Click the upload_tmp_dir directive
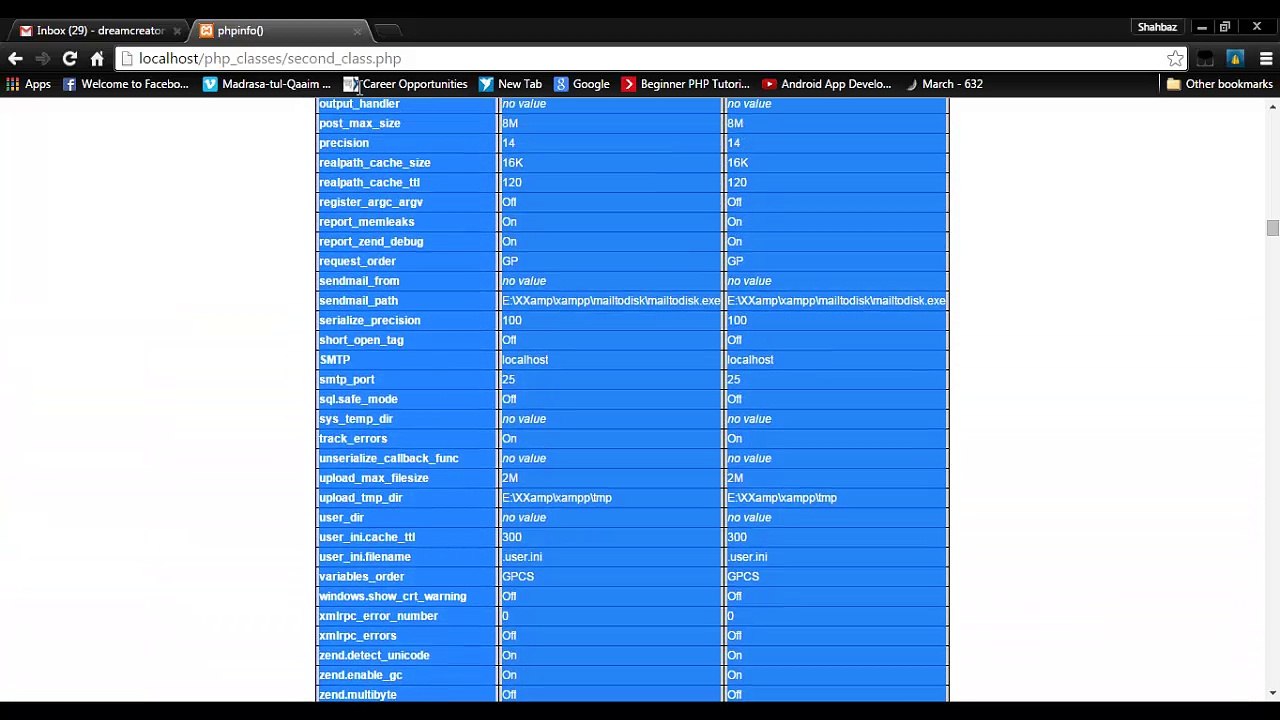Viewport: 1280px width, 720px height. tap(360, 498)
